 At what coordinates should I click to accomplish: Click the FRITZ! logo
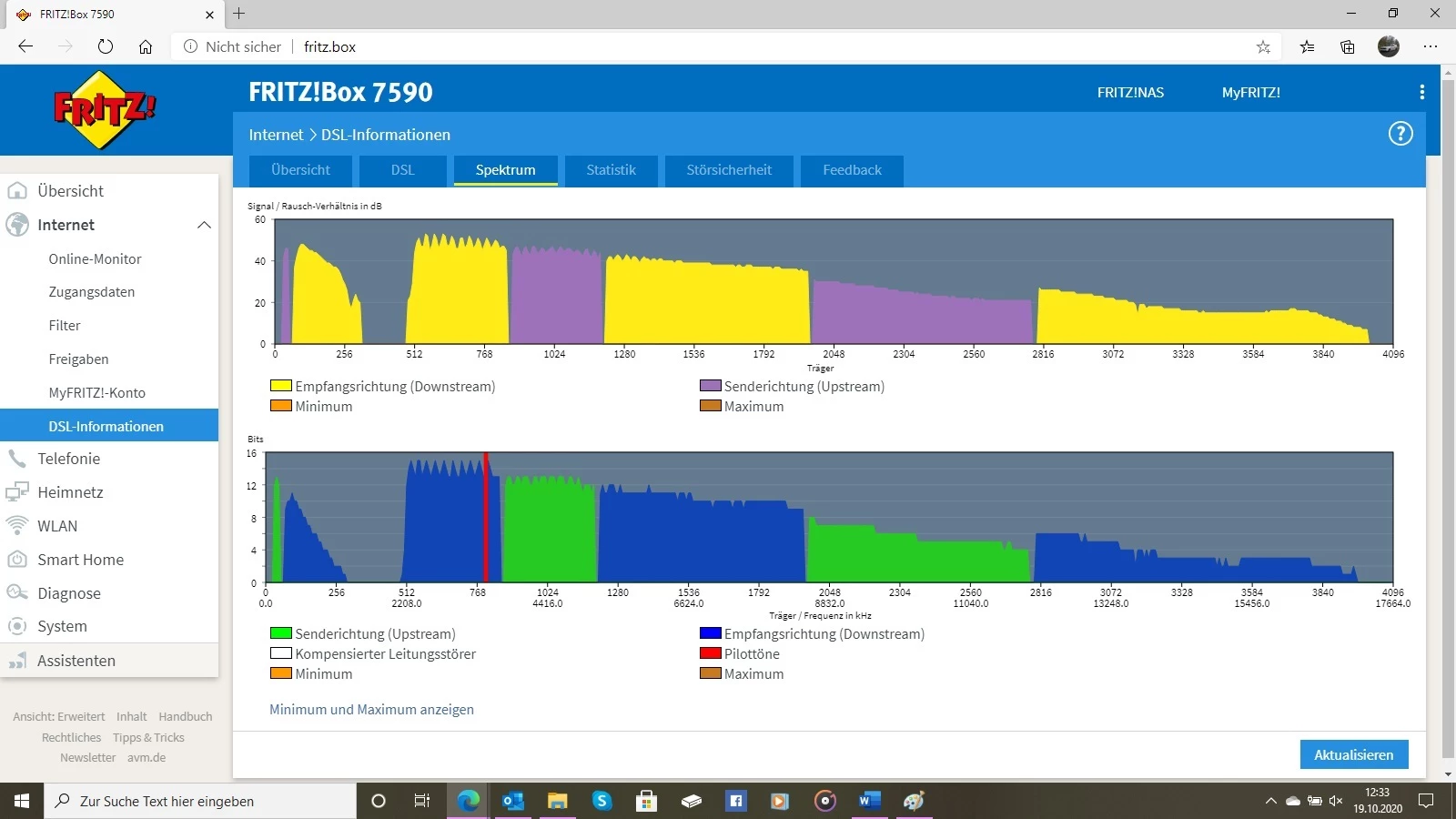(x=106, y=110)
